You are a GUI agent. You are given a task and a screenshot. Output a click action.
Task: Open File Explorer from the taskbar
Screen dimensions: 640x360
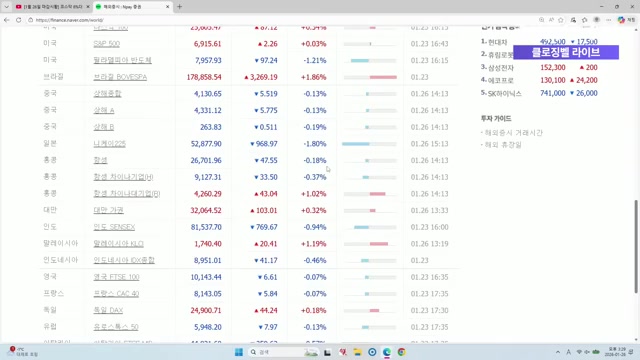tap(357, 352)
